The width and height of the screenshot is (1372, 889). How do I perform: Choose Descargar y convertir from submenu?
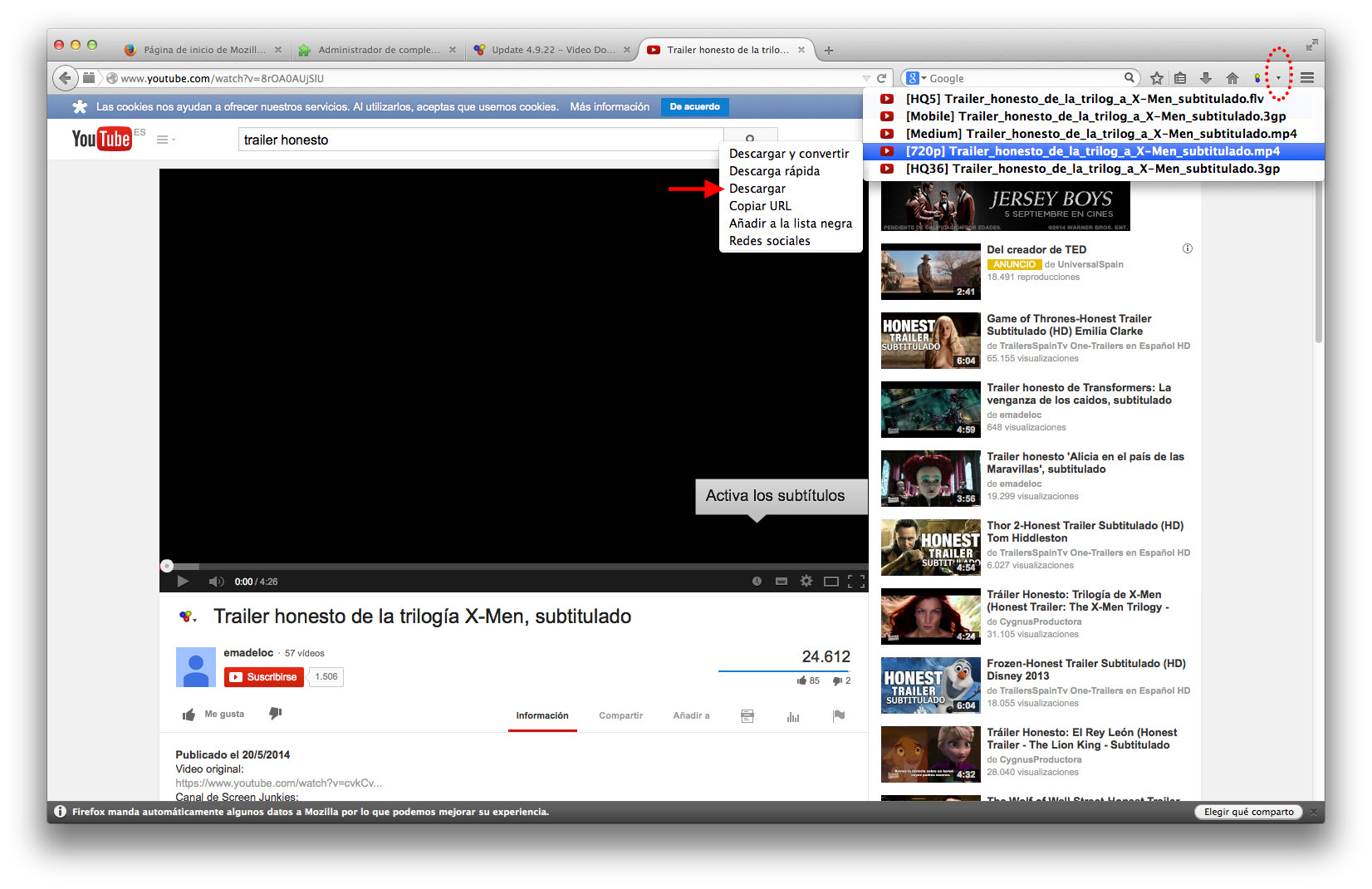coord(790,154)
